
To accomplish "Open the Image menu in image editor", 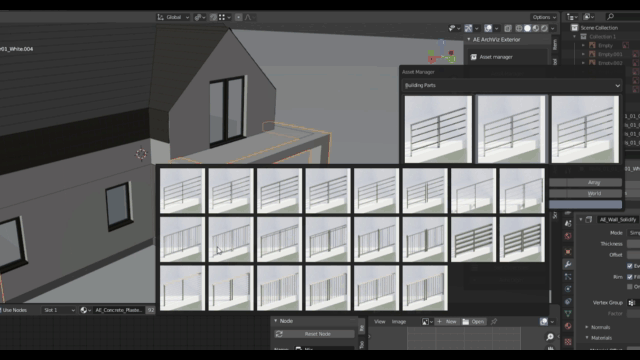I will [x=399, y=322].
